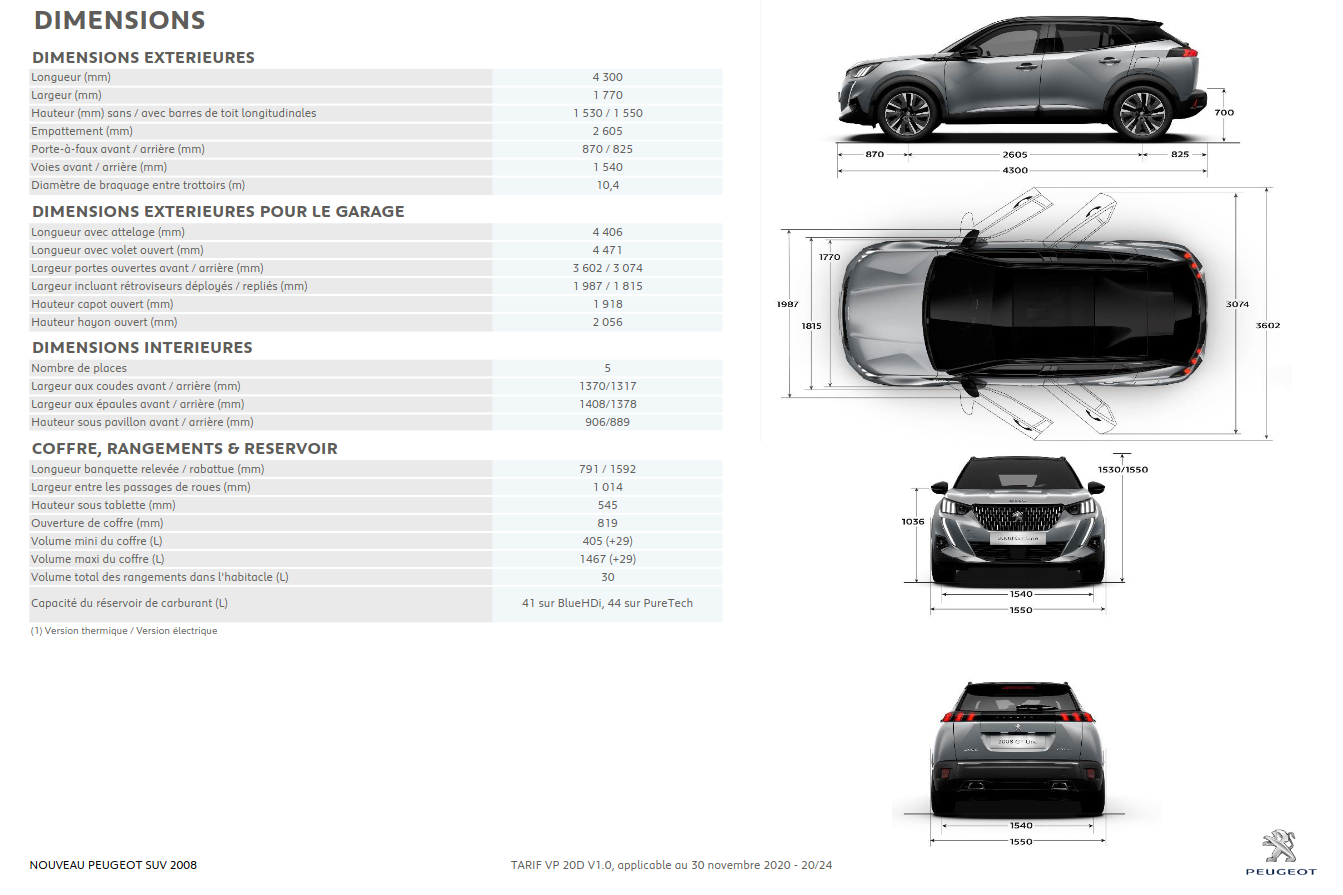Click the Largeur aux coudes avant / arrière label
The height and width of the screenshot is (895, 1343).
[x=136, y=386]
